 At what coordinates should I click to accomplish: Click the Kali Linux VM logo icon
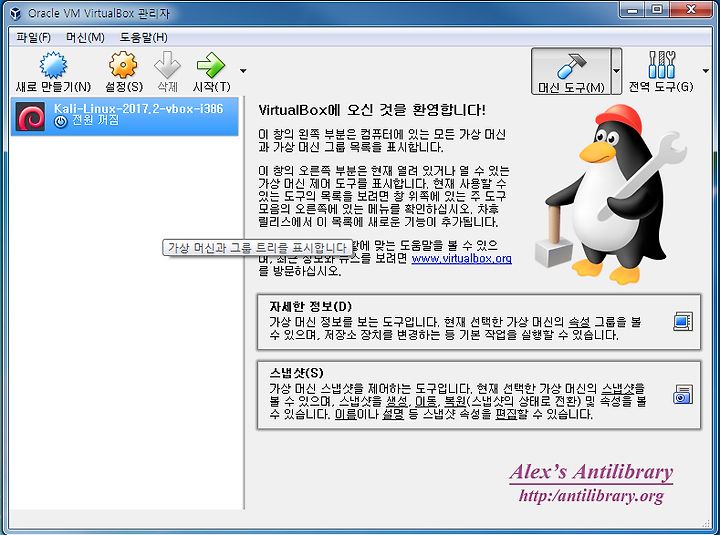[x=30, y=116]
